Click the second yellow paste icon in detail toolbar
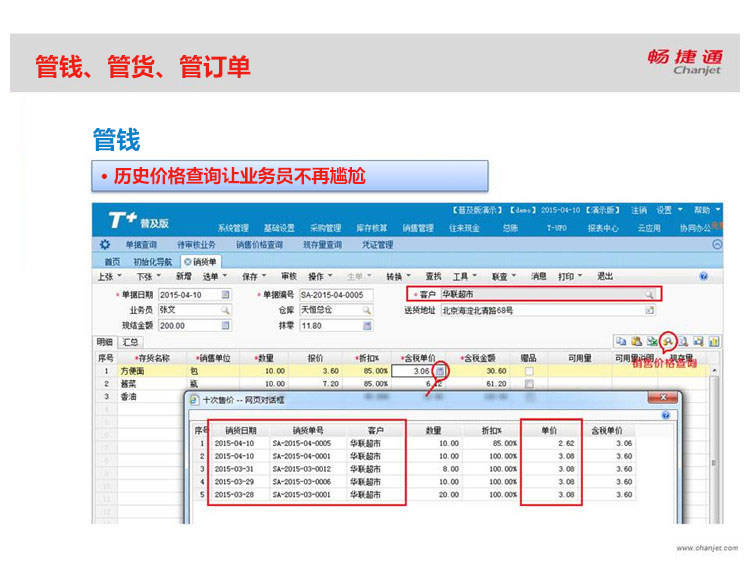Viewport: 750px width, 562px height. pyautogui.click(x=637, y=341)
